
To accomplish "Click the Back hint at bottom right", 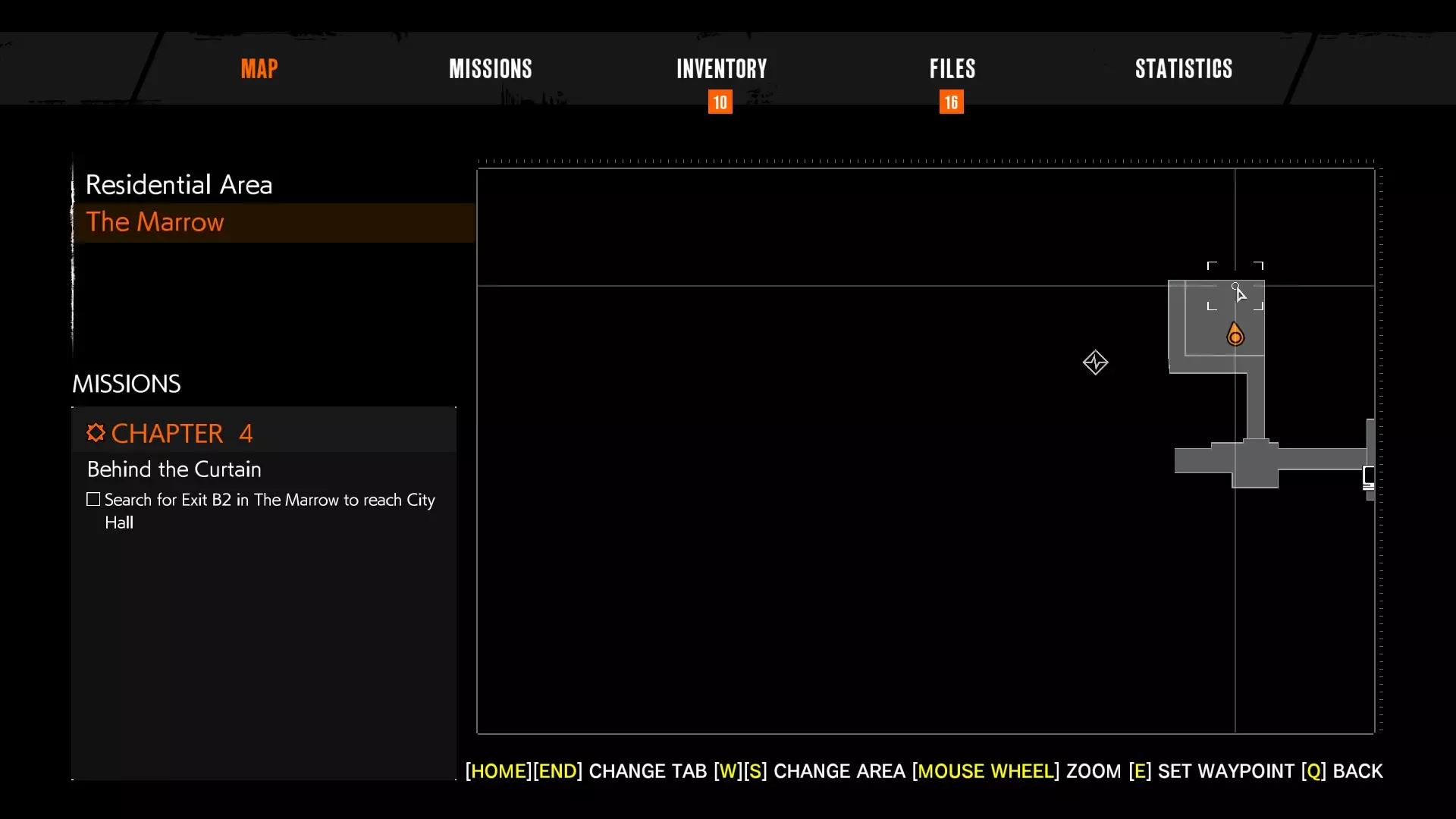I will pos(1357,771).
